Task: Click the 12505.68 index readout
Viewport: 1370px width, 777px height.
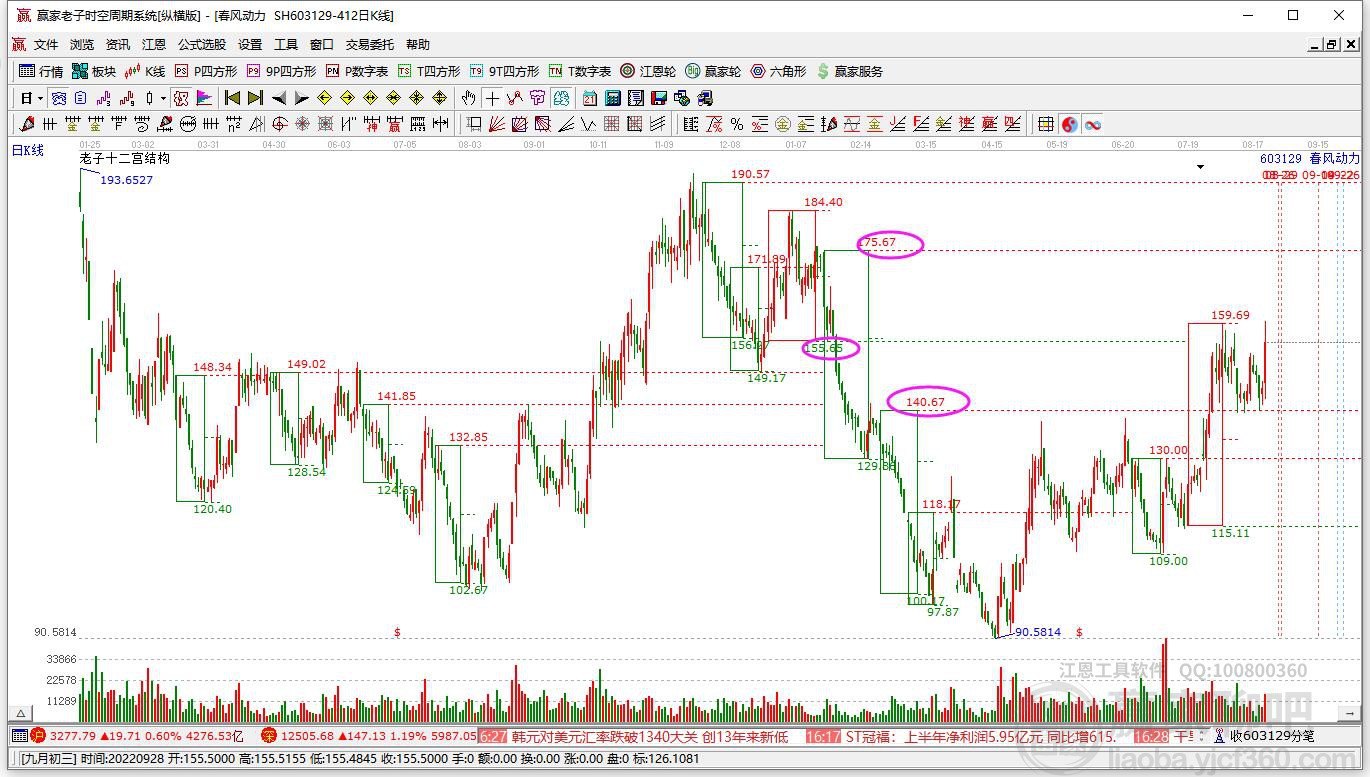Action: pyautogui.click(x=306, y=736)
